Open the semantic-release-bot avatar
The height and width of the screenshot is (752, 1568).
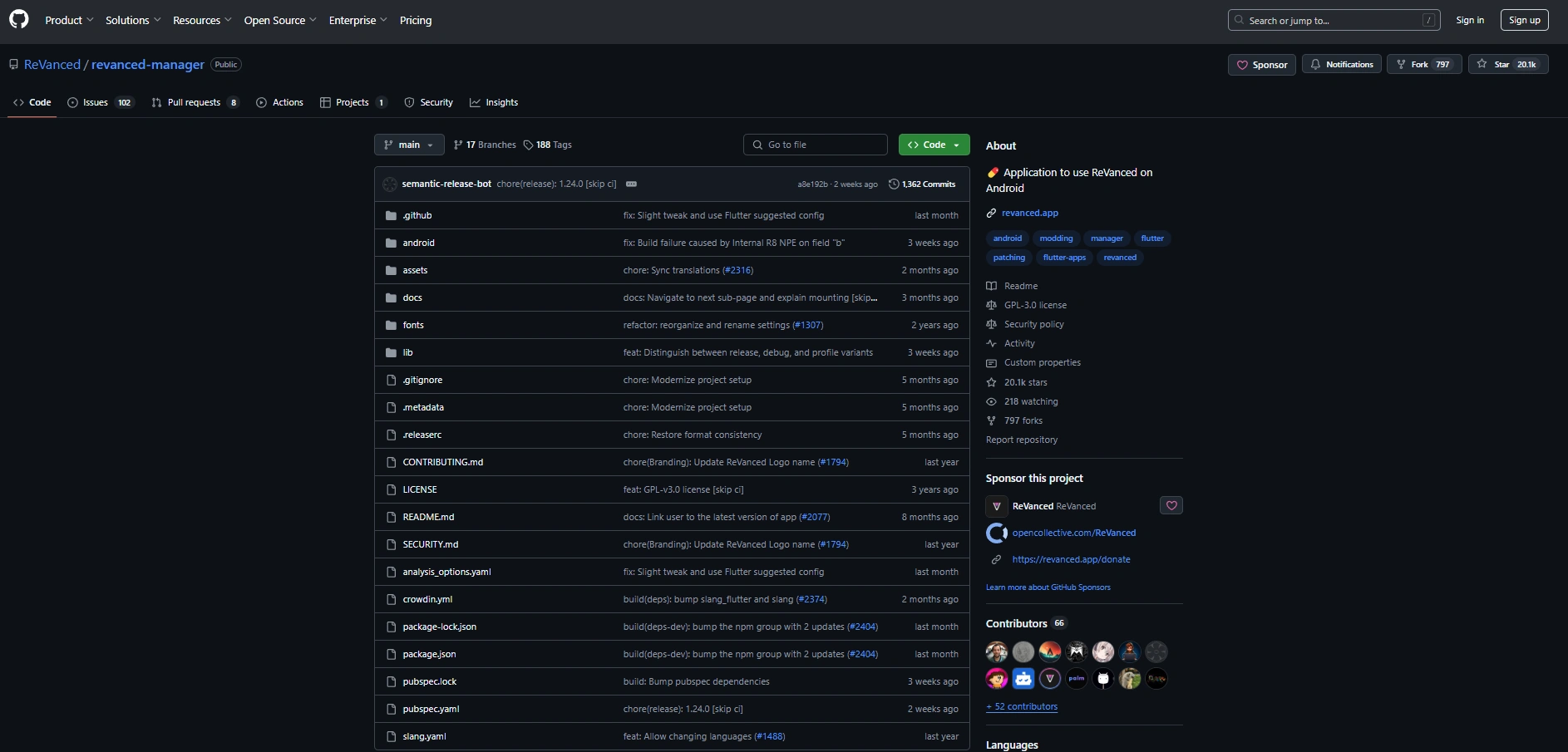[x=390, y=184]
